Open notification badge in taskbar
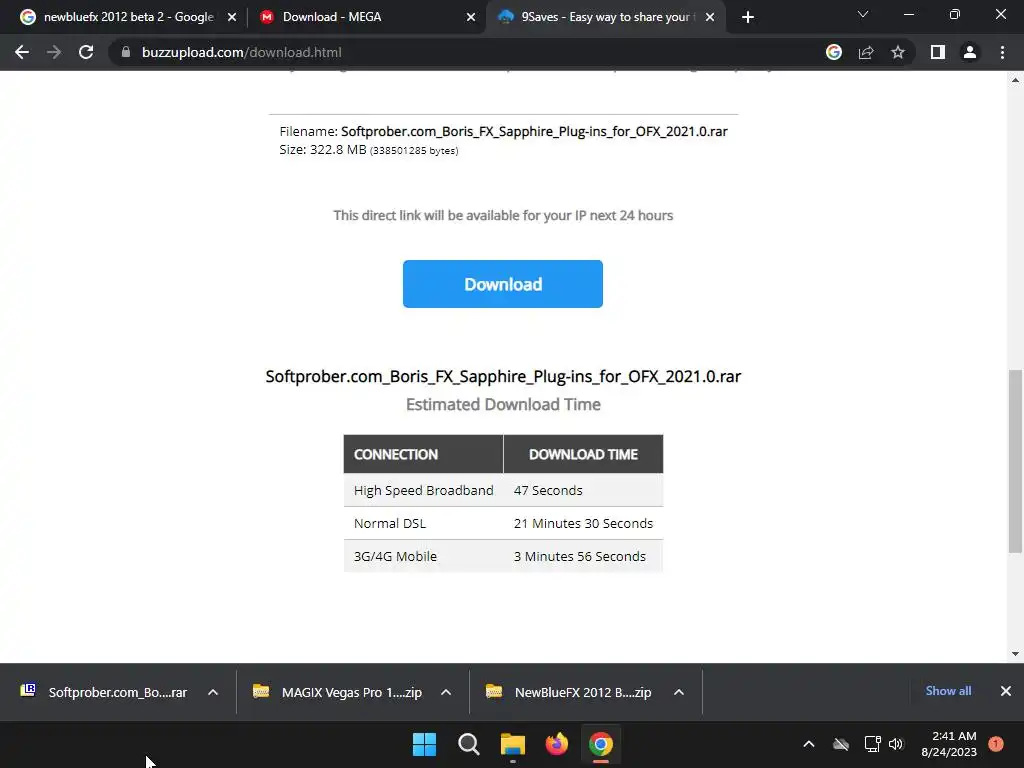This screenshot has width=1024, height=768. [996, 744]
